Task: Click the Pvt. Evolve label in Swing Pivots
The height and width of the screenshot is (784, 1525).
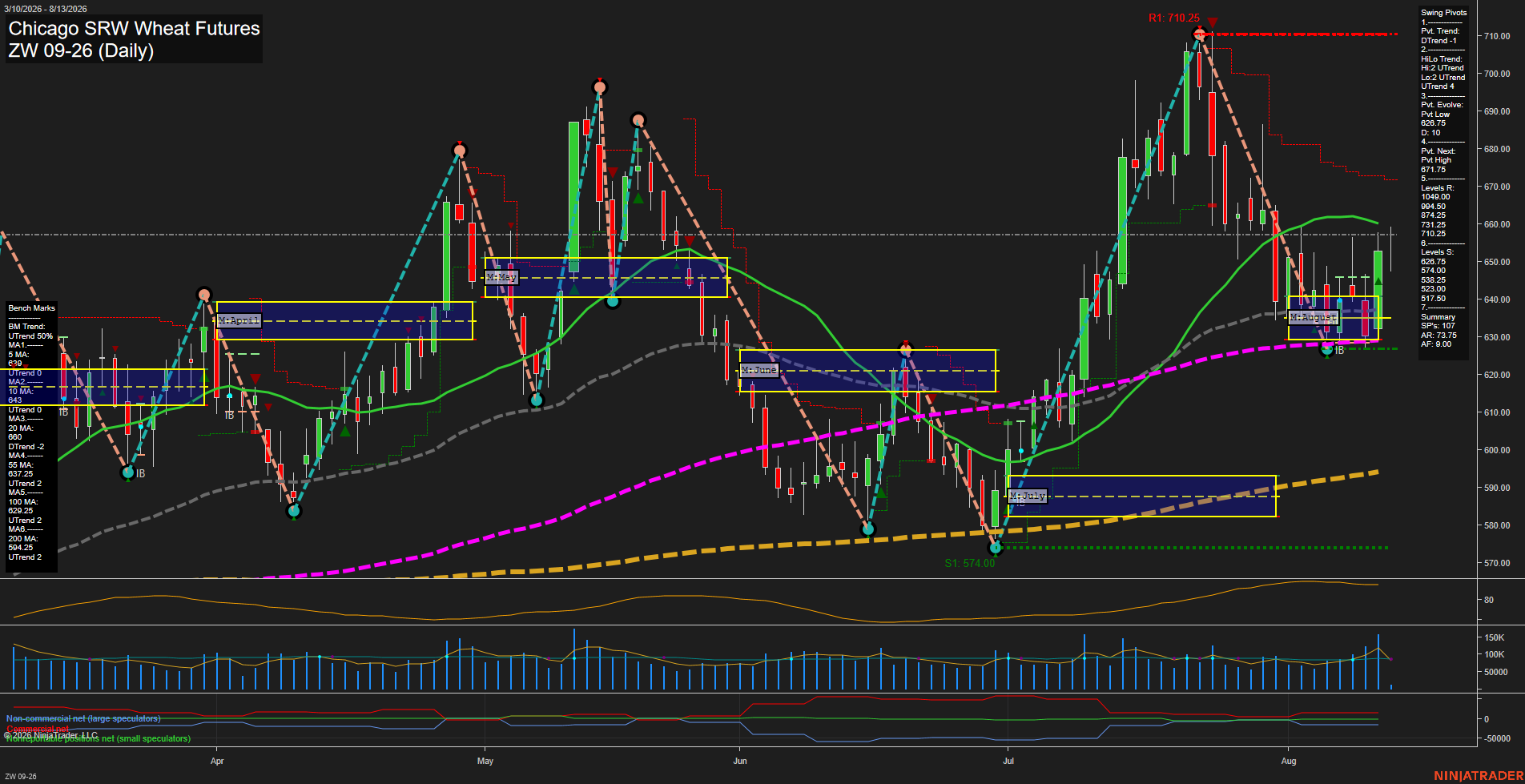Action: pos(1442,105)
